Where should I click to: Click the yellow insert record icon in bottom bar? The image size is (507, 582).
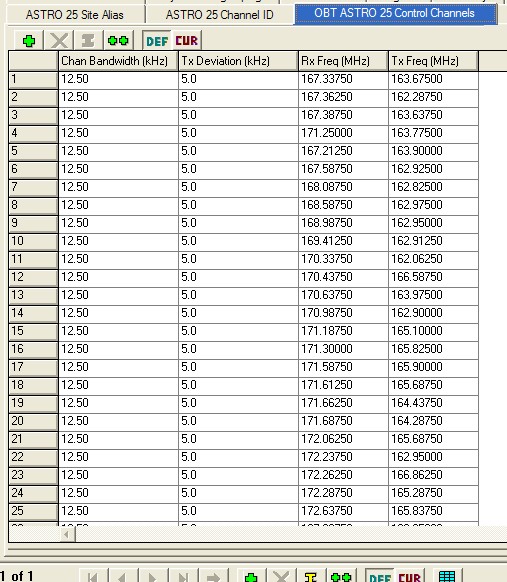[x=311, y=577]
